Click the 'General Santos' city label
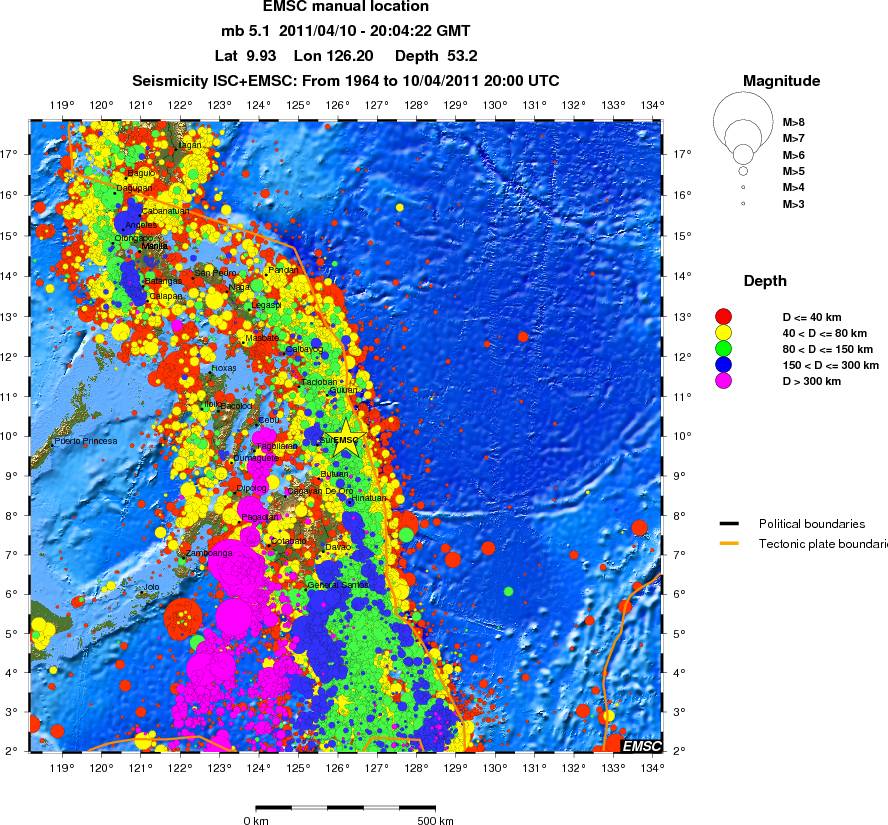 click(338, 585)
